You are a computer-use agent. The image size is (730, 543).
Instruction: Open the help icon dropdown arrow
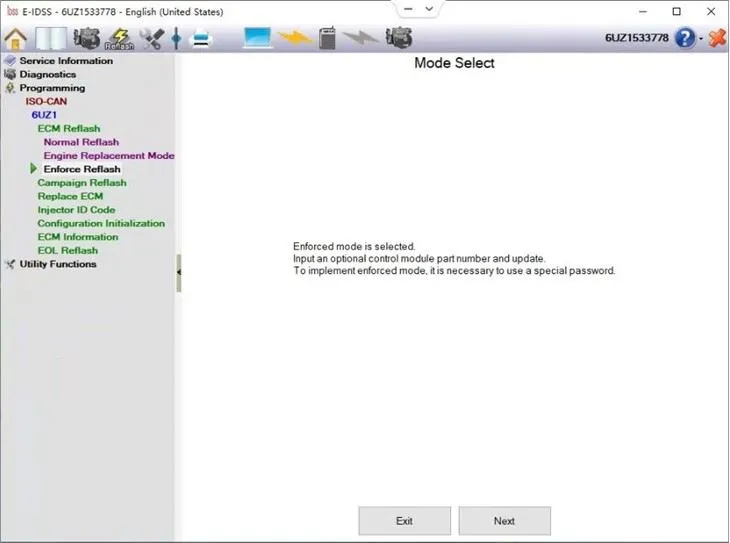pyautogui.click(x=701, y=39)
